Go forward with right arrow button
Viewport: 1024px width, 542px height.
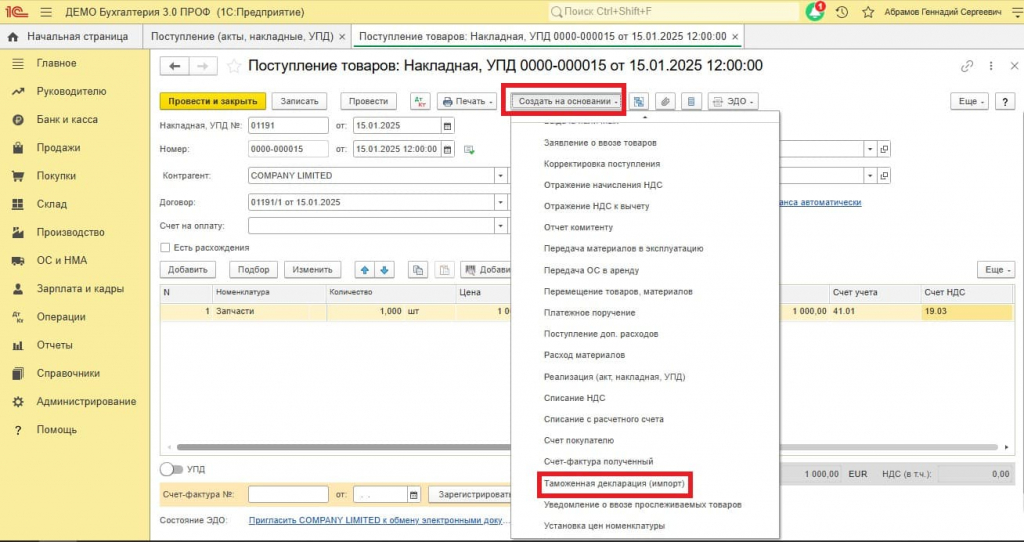(202, 66)
